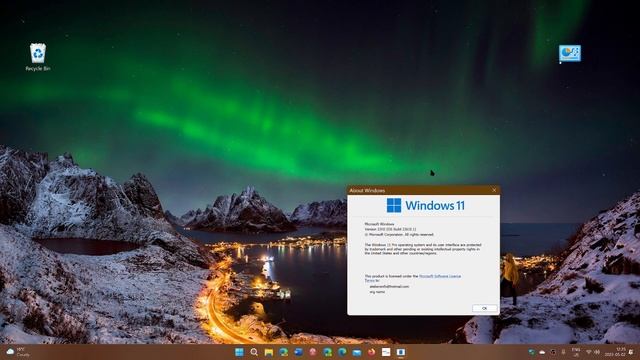Select the licensed email address text
The height and width of the screenshot is (360, 640).
(x=389, y=287)
